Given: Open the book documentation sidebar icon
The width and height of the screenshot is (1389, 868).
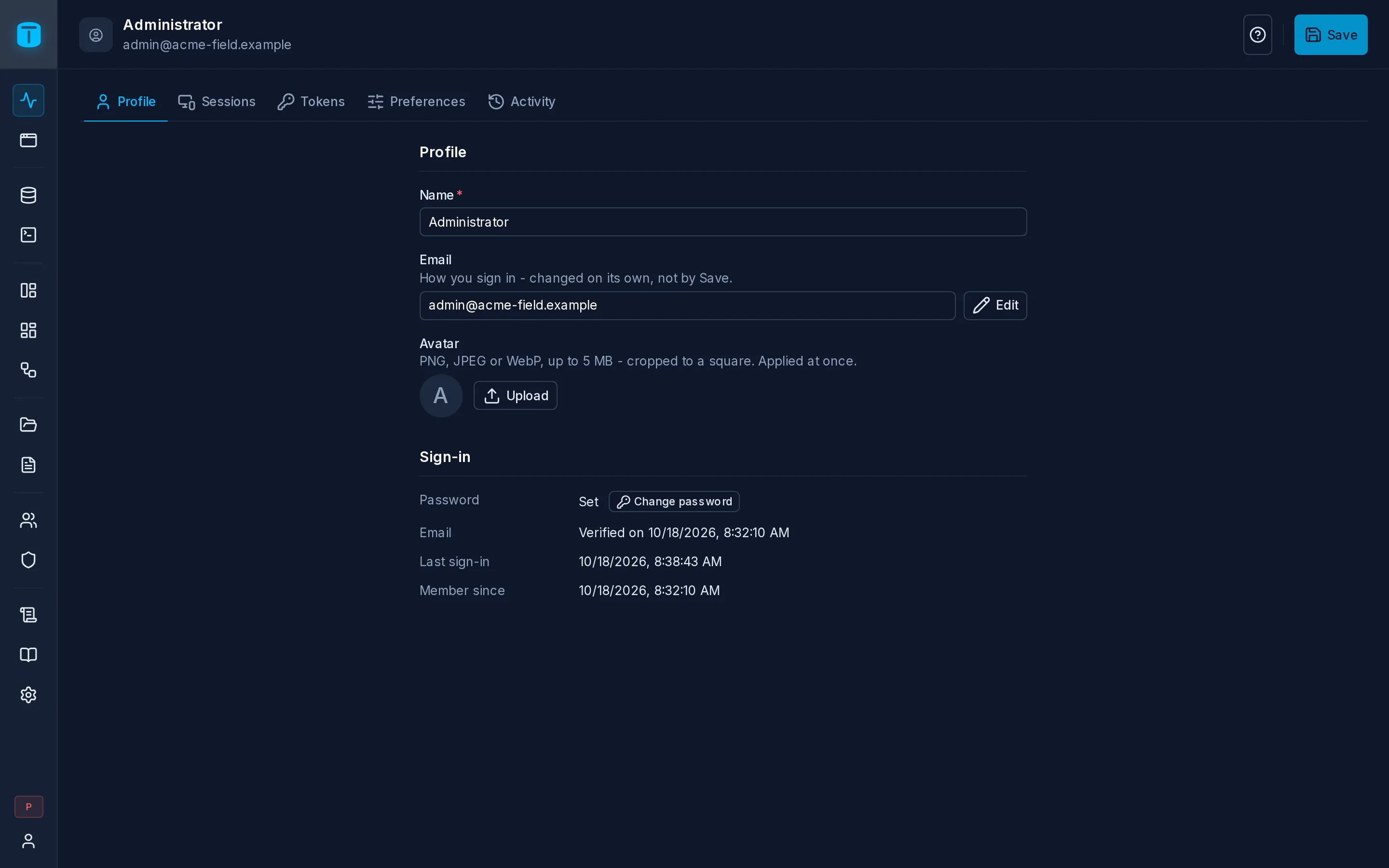Looking at the screenshot, I should tap(29, 655).
